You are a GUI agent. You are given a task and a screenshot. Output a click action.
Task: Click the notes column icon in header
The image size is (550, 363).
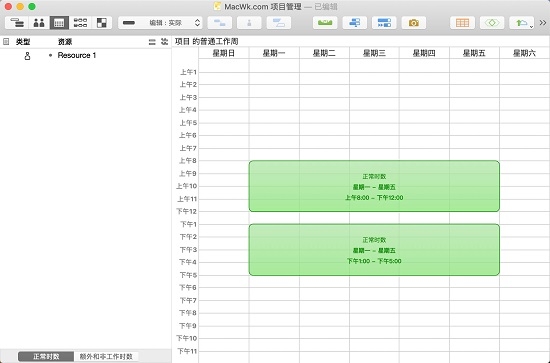[x=6, y=42]
